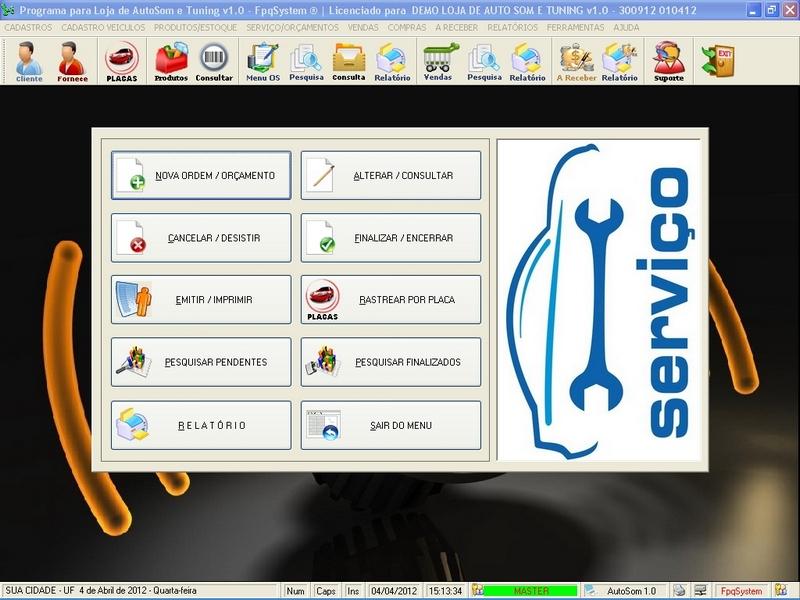Choose FINALIZAR / ENCERRAR button

click(391, 238)
